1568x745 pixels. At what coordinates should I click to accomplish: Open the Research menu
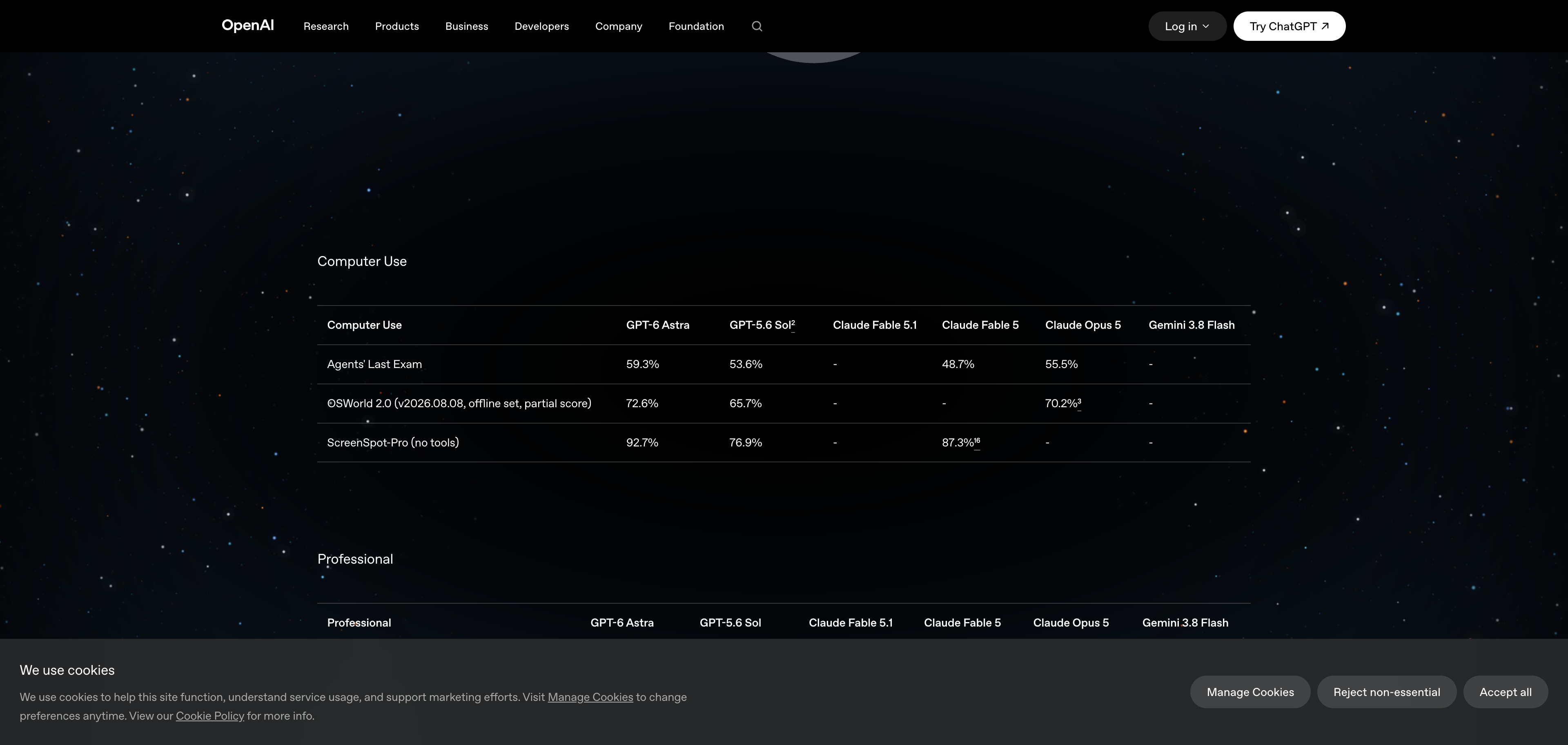tap(326, 26)
